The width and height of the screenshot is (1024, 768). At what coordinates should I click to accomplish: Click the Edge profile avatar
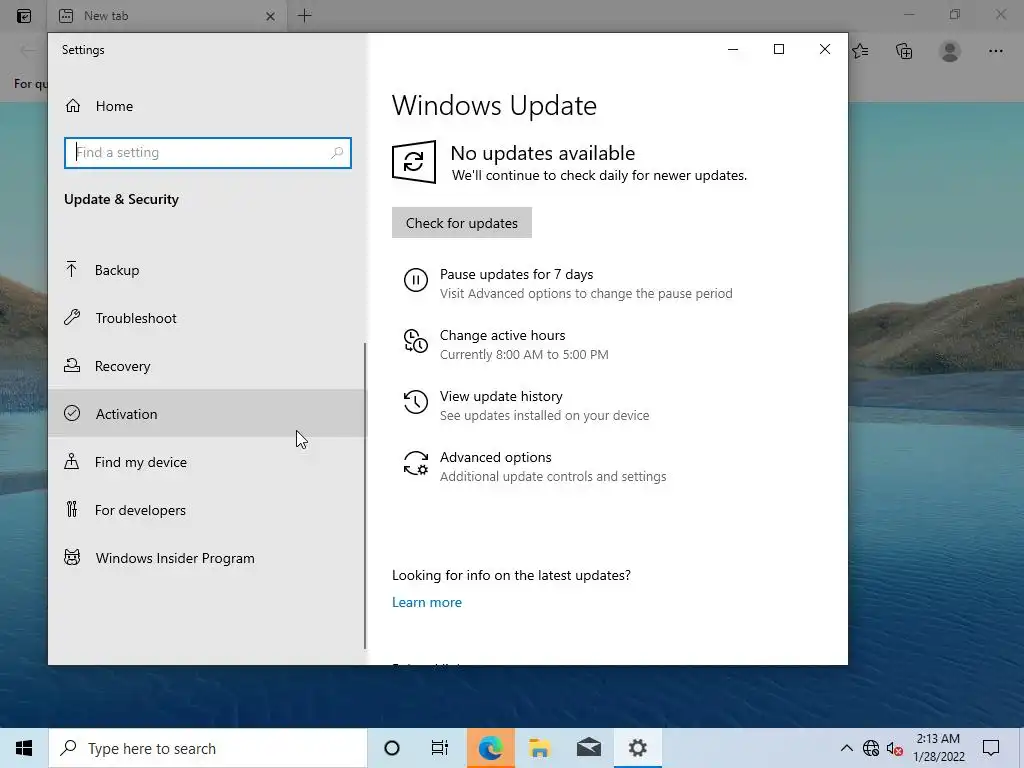[x=950, y=51]
